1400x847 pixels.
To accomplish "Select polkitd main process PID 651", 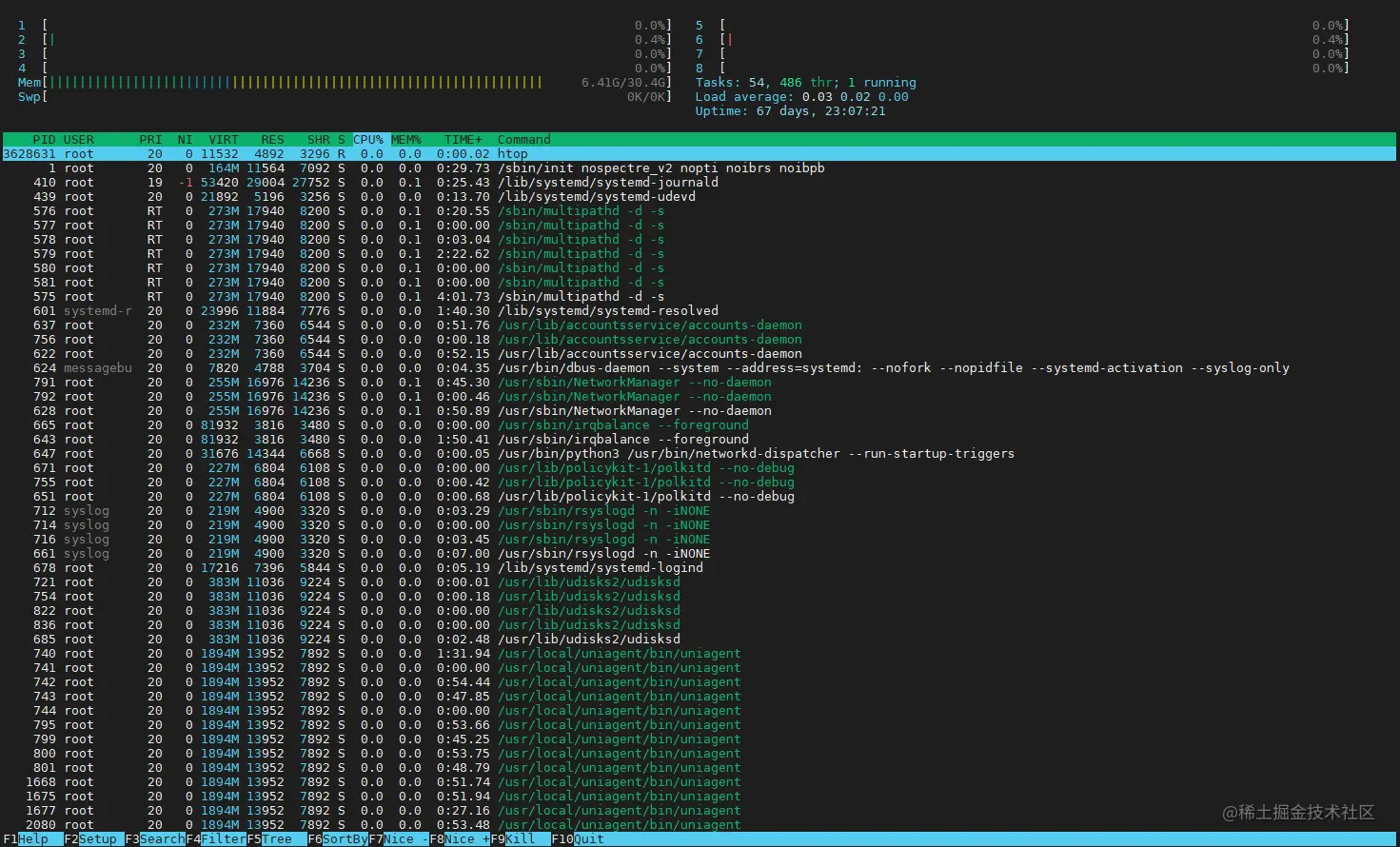I will point(700,497).
